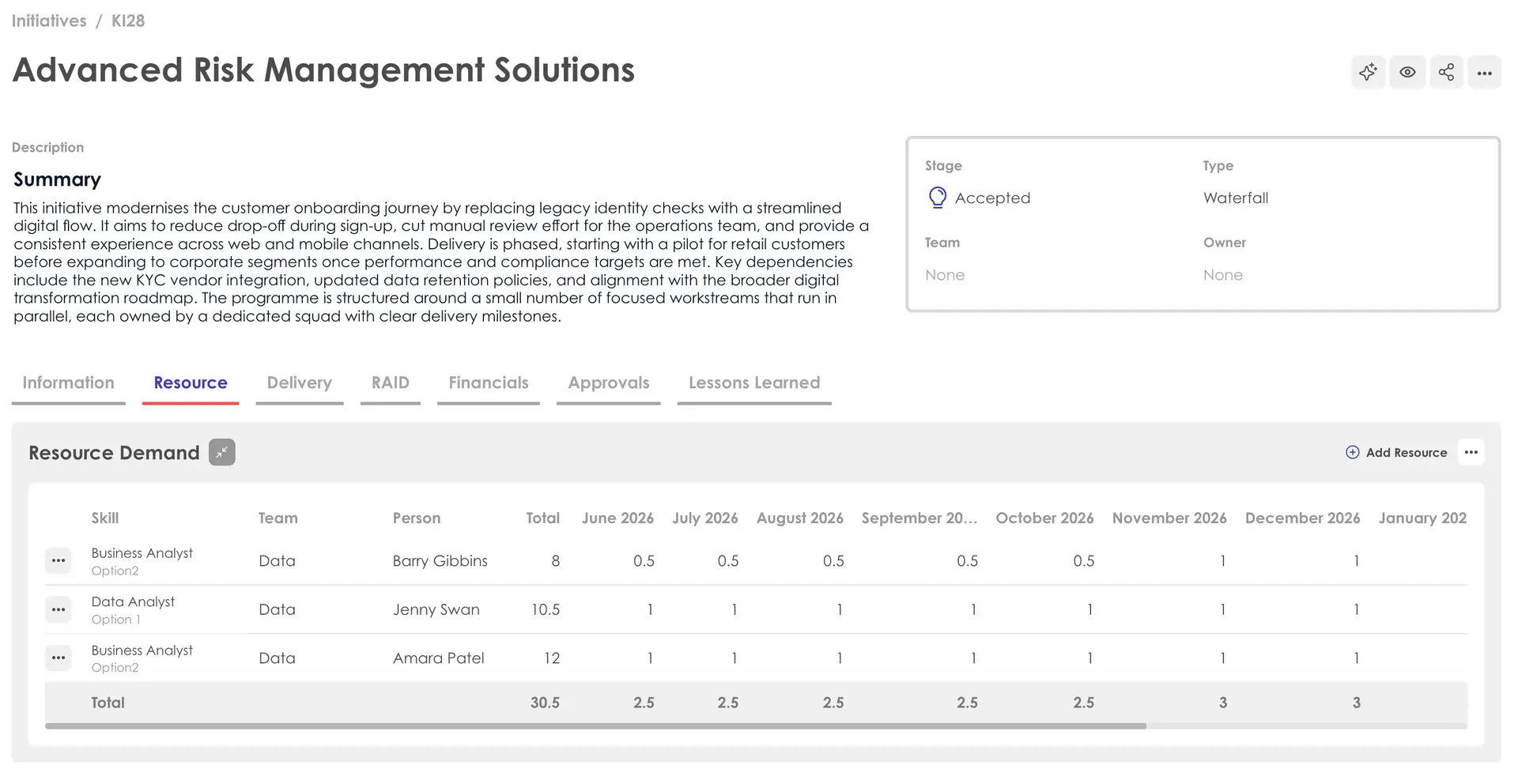Click the October 2026 column header
Screen dimensions: 1518x784
click(1044, 518)
